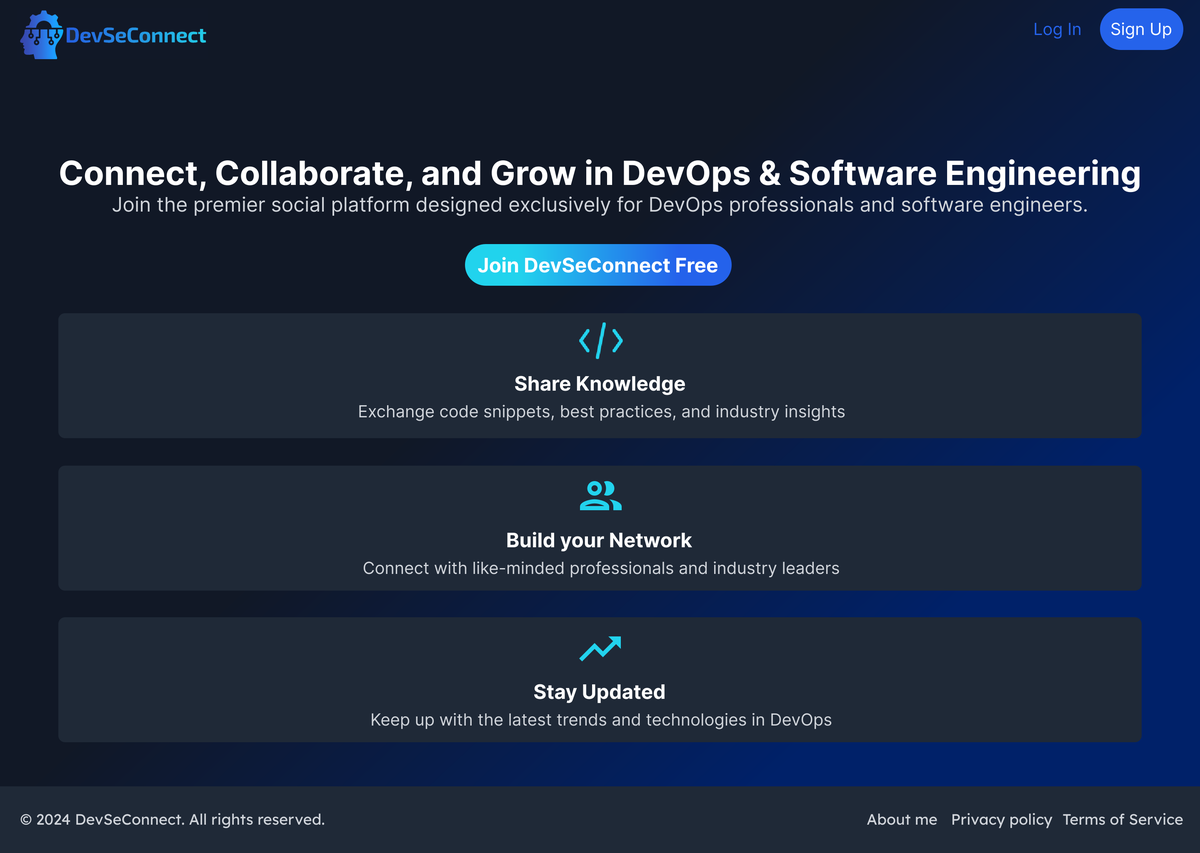Click the Join DevSeConnect Free button
Screen dimensions: 1200x853
[x=598, y=265]
